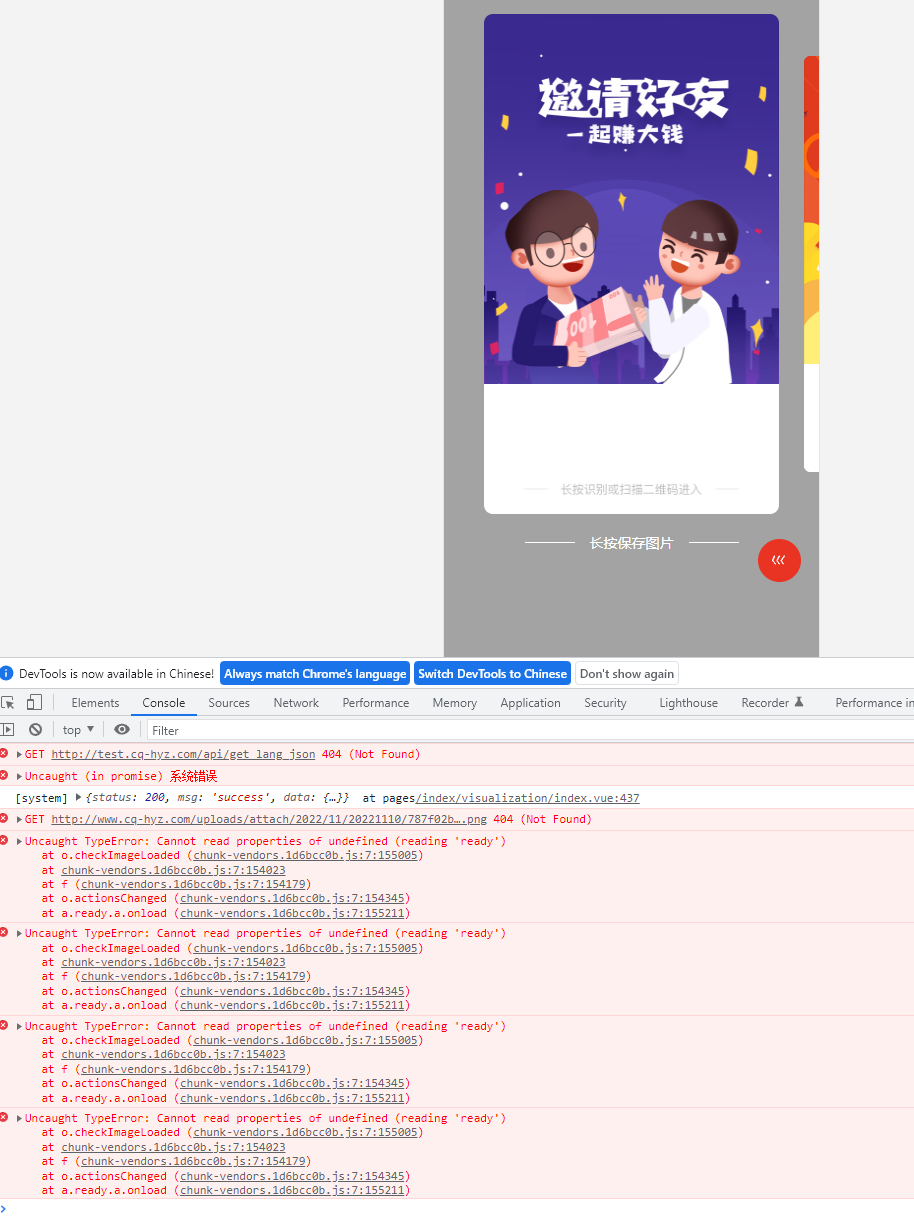914x1230 pixels.
Task: Click Switch DevTools to Chinese button
Action: 492,674
